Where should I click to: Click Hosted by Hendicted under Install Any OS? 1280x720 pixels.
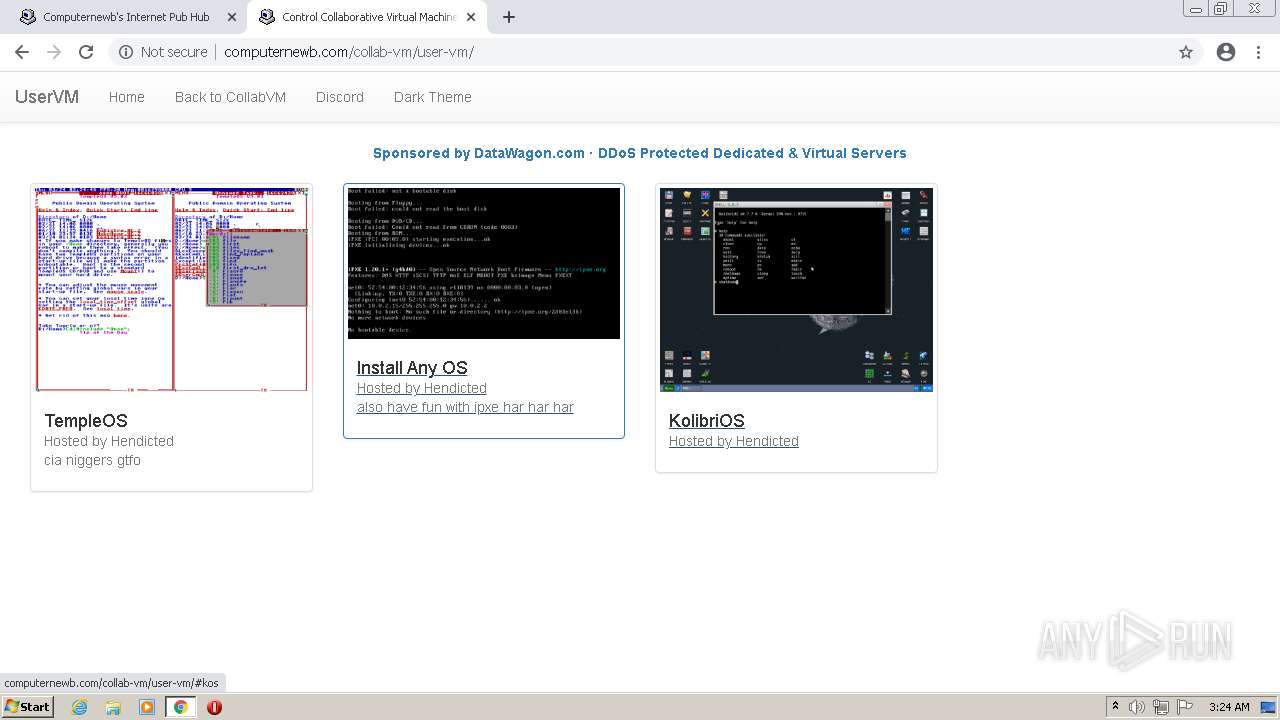coord(422,388)
